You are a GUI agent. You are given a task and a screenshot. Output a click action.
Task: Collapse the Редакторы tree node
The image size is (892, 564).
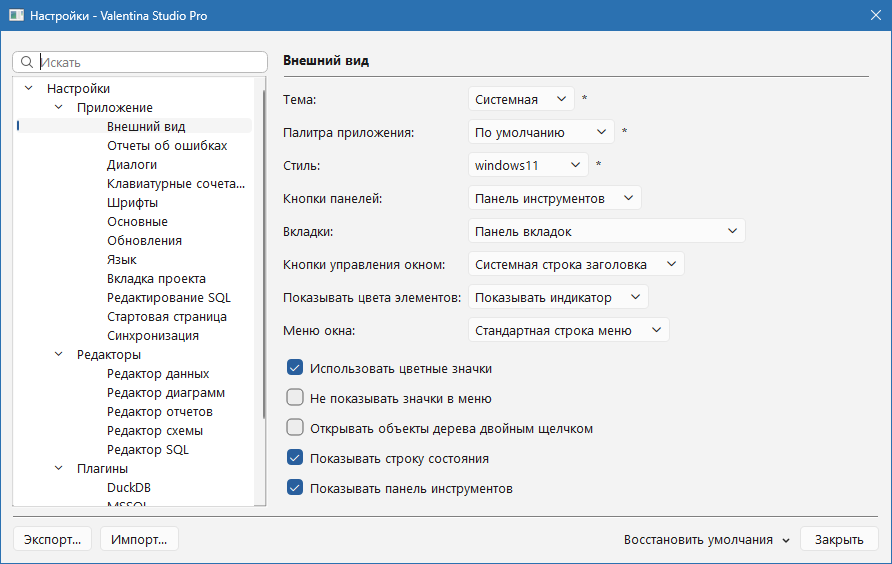pyautogui.click(x=59, y=354)
